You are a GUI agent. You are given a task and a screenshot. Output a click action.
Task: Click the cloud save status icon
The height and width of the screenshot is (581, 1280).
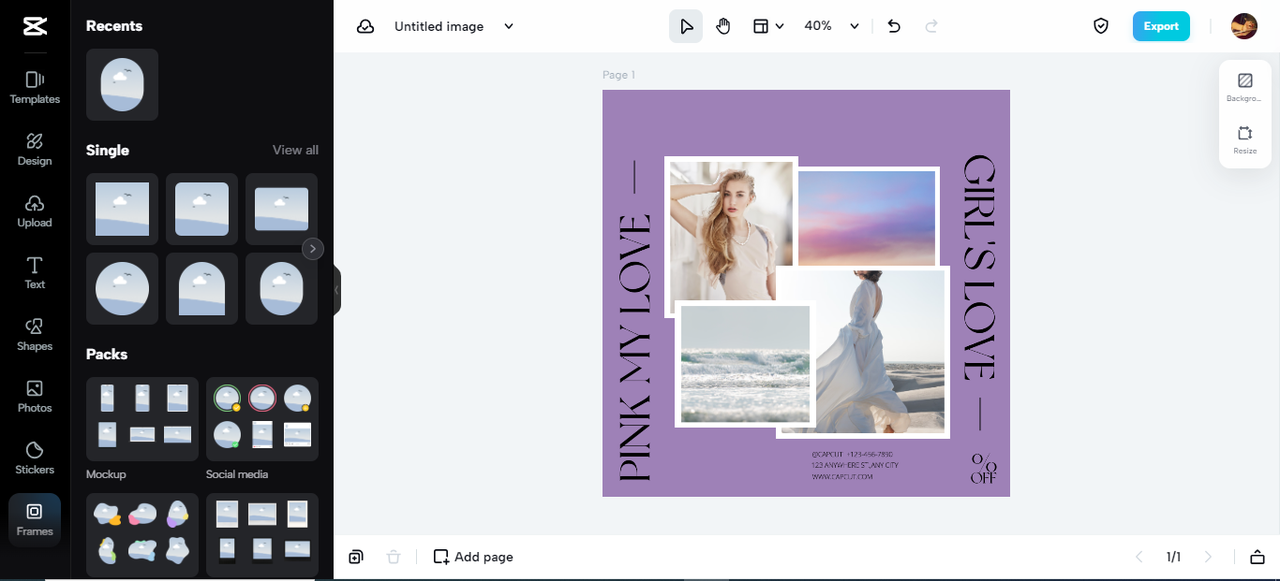click(366, 27)
